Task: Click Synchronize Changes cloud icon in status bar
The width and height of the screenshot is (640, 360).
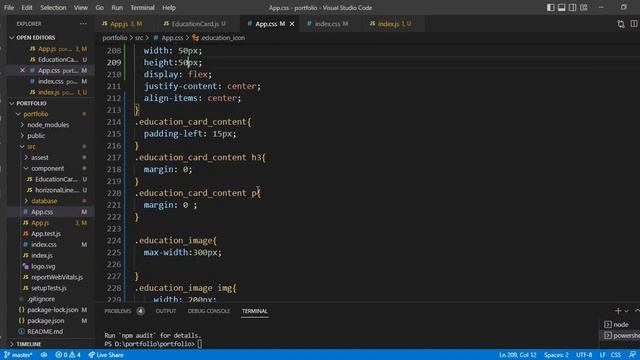Action: click(x=44, y=355)
